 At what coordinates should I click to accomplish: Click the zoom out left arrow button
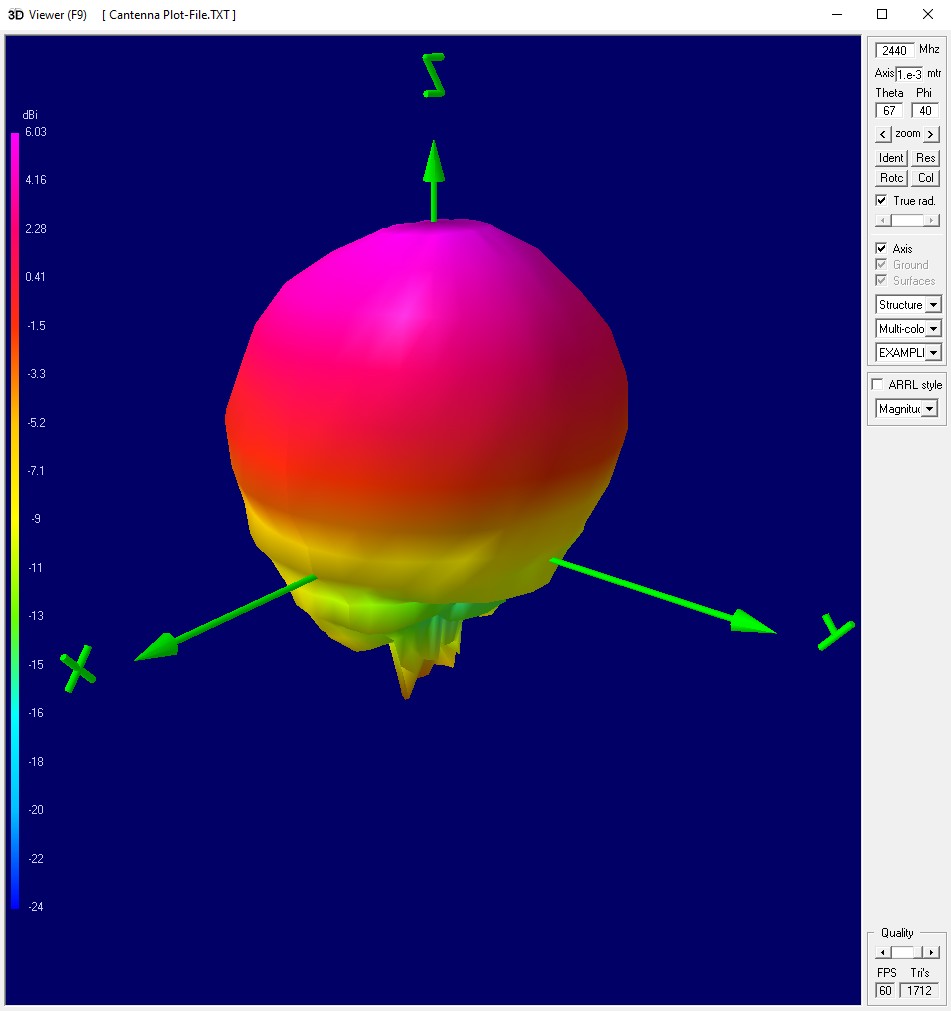pyautogui.click(x=883, y=134)
